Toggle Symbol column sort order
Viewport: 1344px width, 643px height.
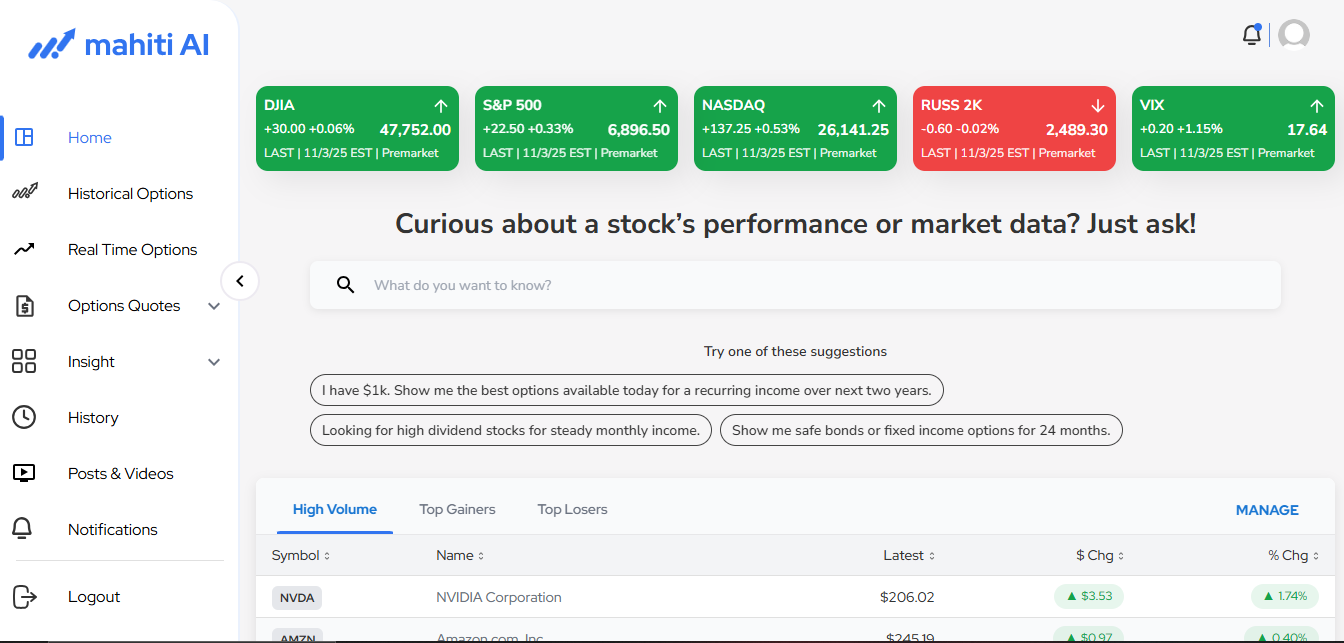327,555
